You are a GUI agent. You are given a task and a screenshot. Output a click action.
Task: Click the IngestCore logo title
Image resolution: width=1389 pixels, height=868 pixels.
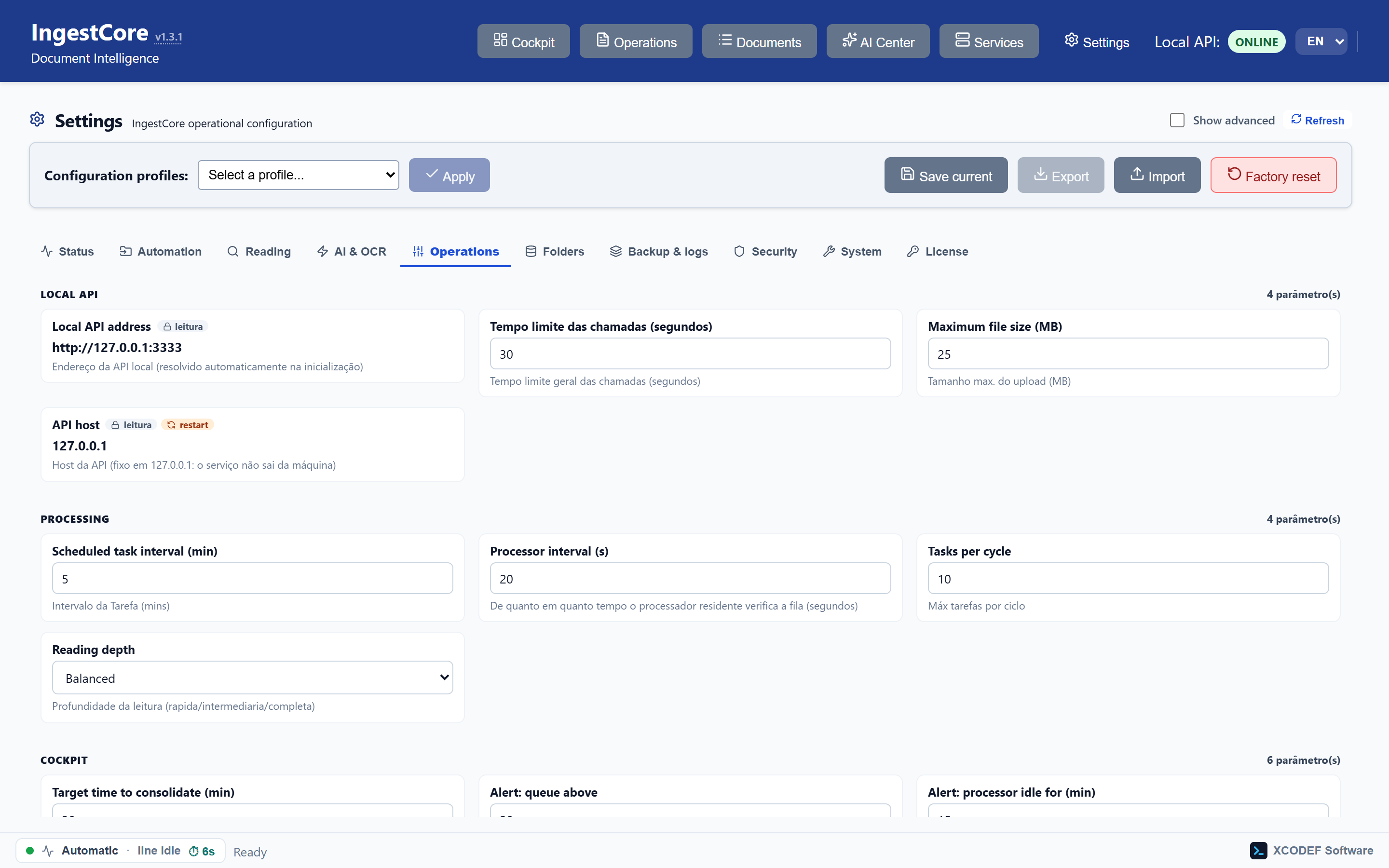click(90, 33)
